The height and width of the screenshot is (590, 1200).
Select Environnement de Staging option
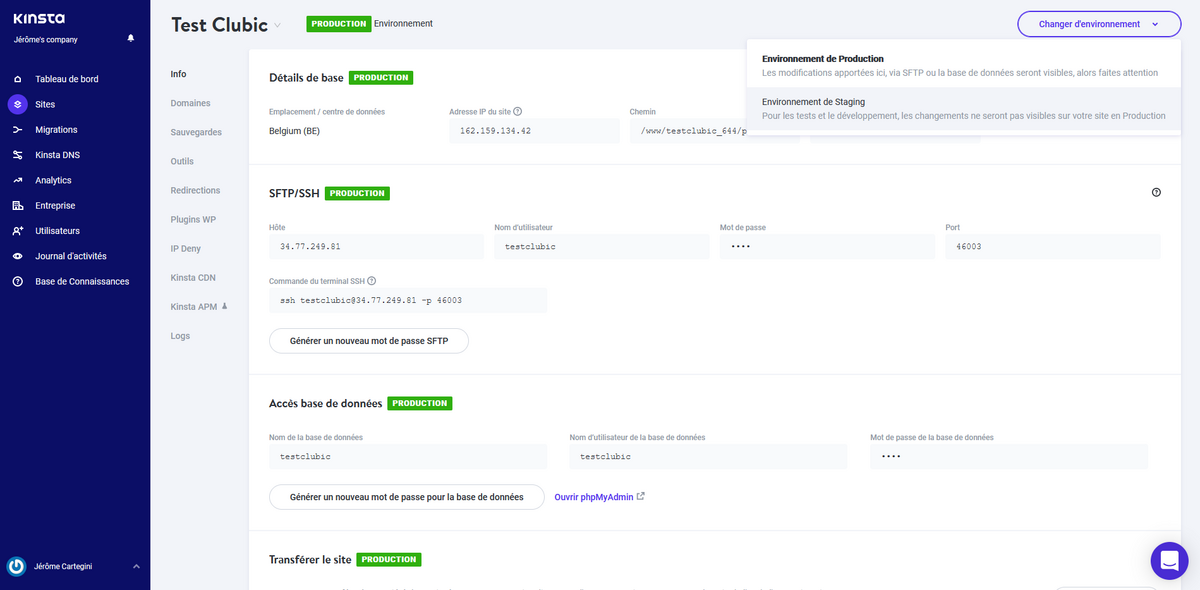tap(963, 109)
